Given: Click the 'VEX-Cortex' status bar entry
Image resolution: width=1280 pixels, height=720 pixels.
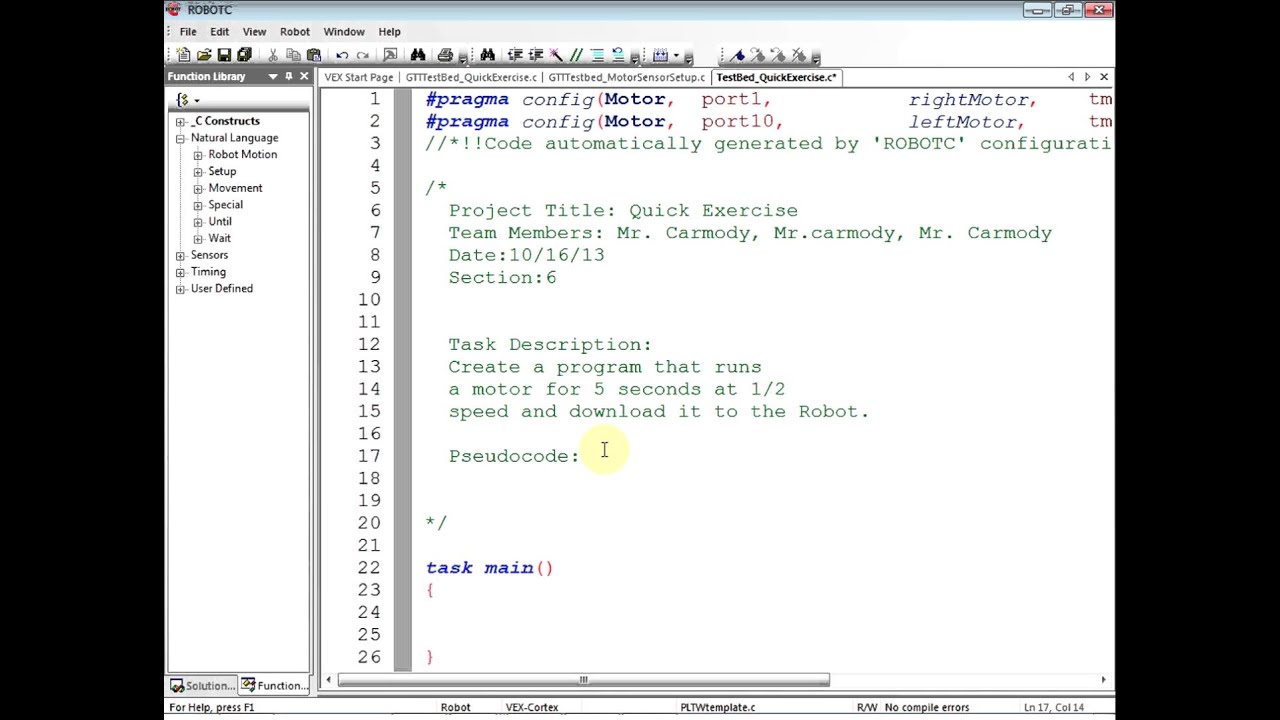Looking at the screenshot, I should point(532,708).
